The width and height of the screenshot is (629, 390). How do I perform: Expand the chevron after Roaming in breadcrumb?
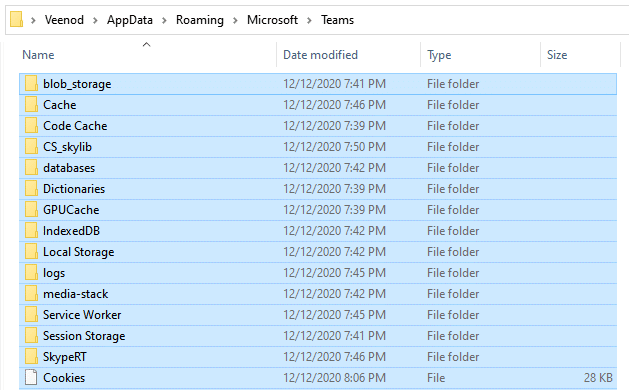pos(235,20)
